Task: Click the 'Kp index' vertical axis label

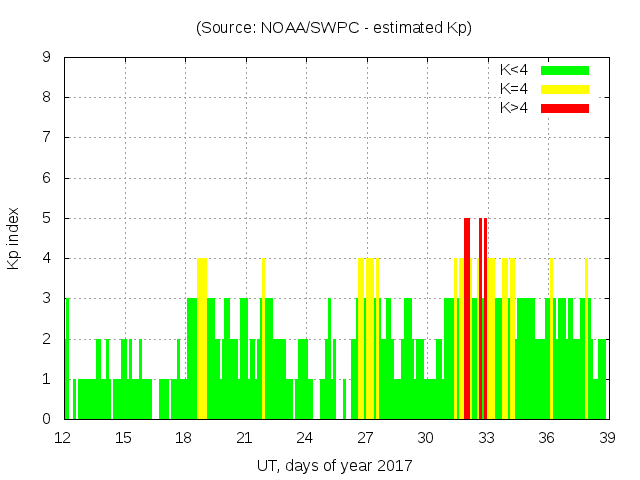Action: pyautogui.click(x=14, y=239)
